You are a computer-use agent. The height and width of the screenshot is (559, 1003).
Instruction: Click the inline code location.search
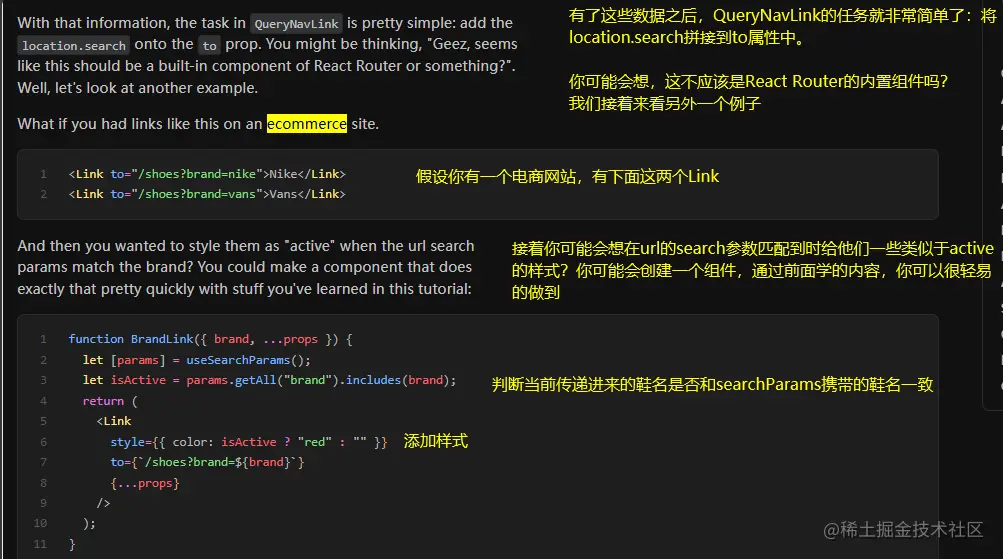[74, 45]
